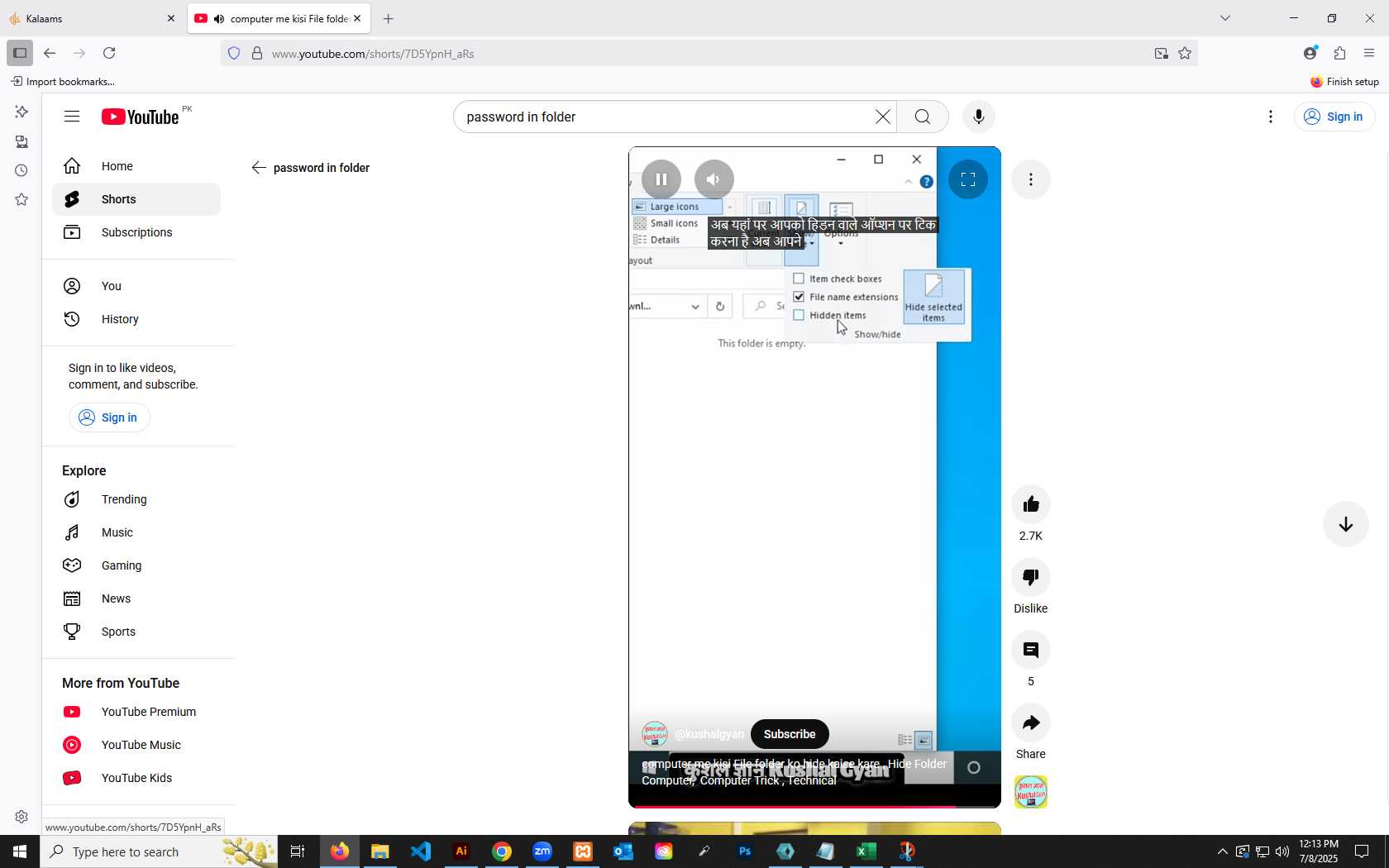The image size is (1389, 868).
Task: Go back in browser history
Action: [x=50, y=53]
